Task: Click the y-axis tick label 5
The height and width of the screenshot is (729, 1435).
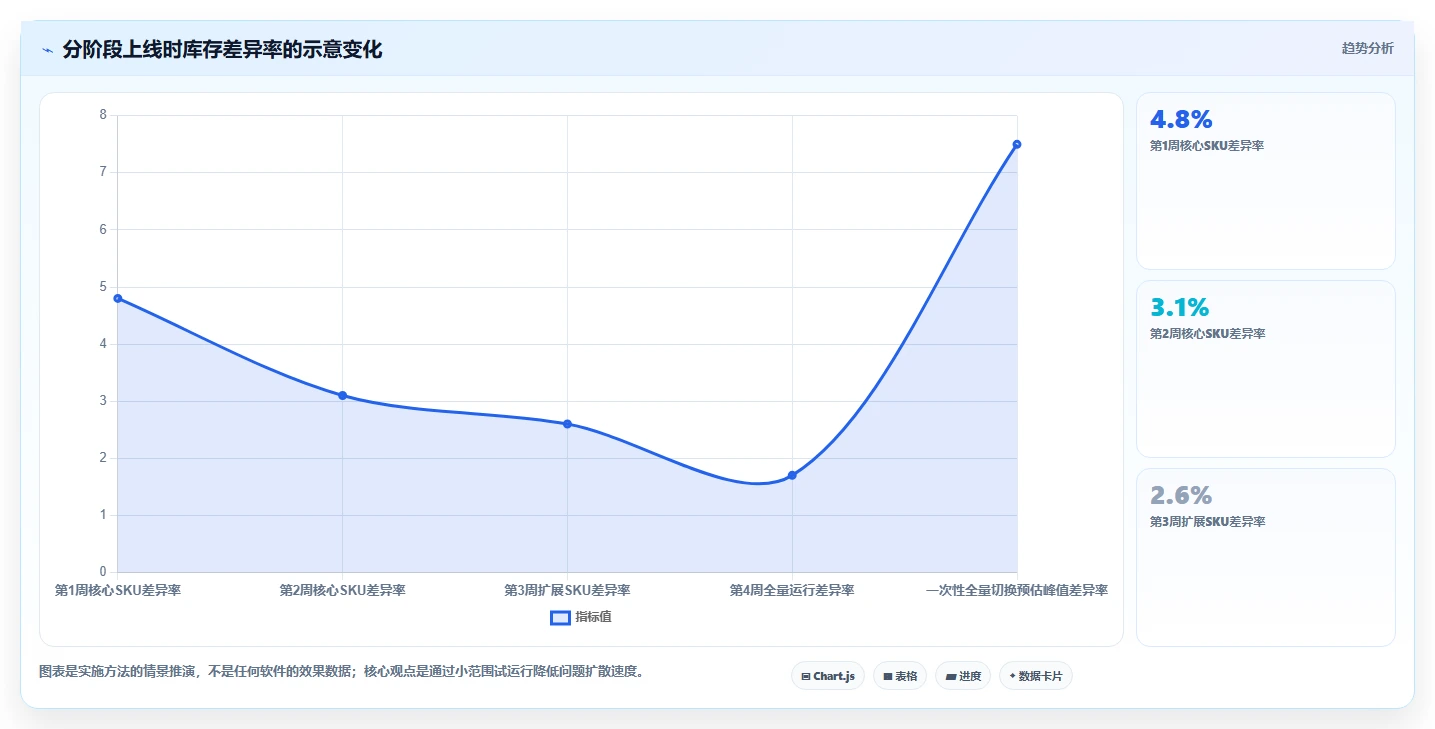Action: pyautogui.click(x=102, y=287)
